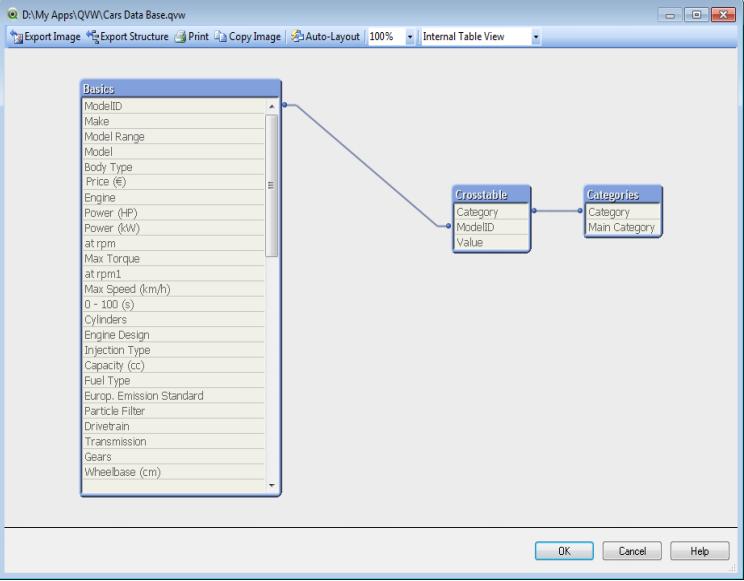Select the Capacity (cc) field
This screenshot has height=581, width=744.
click(174, 365)
